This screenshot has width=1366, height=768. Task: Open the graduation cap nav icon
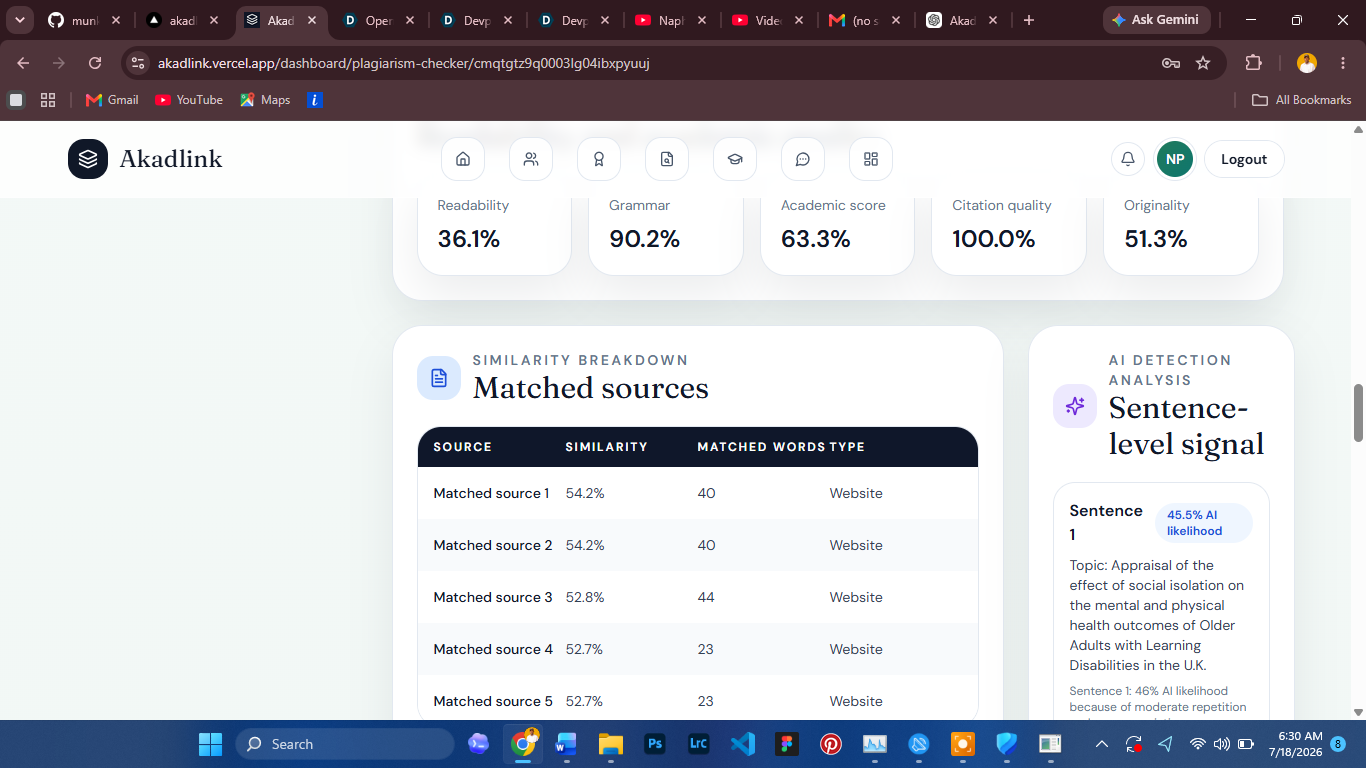coord(735,159)
